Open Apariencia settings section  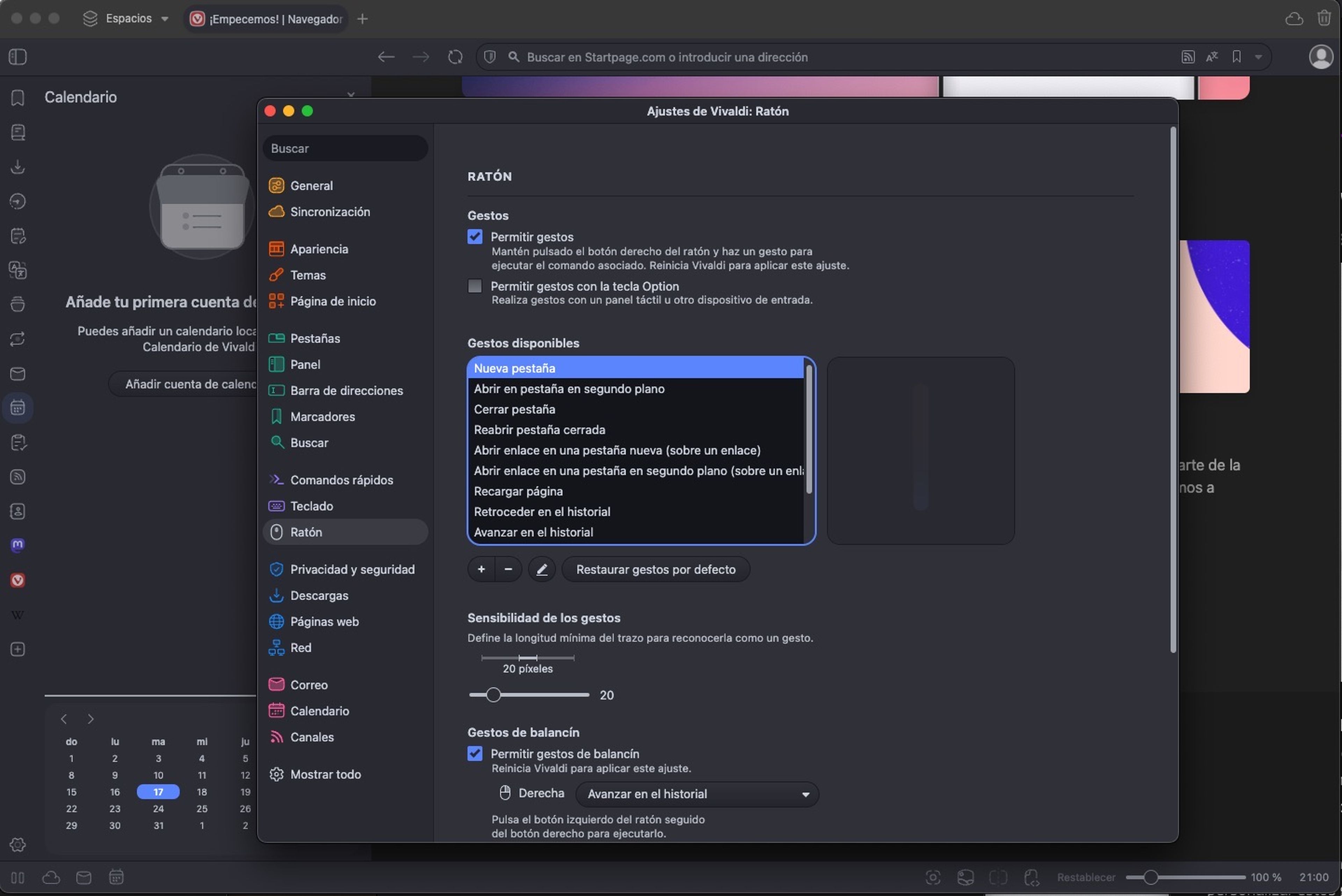tap(345, 249)
